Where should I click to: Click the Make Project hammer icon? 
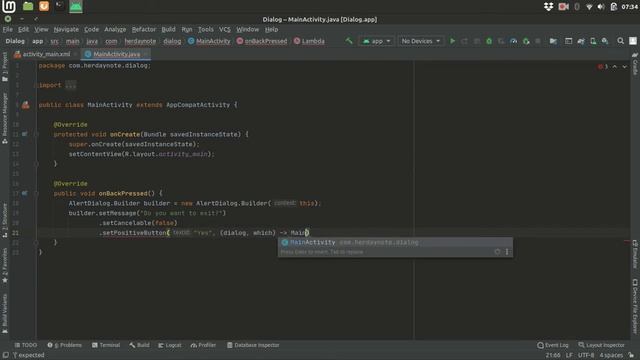[x=349, y=41]
